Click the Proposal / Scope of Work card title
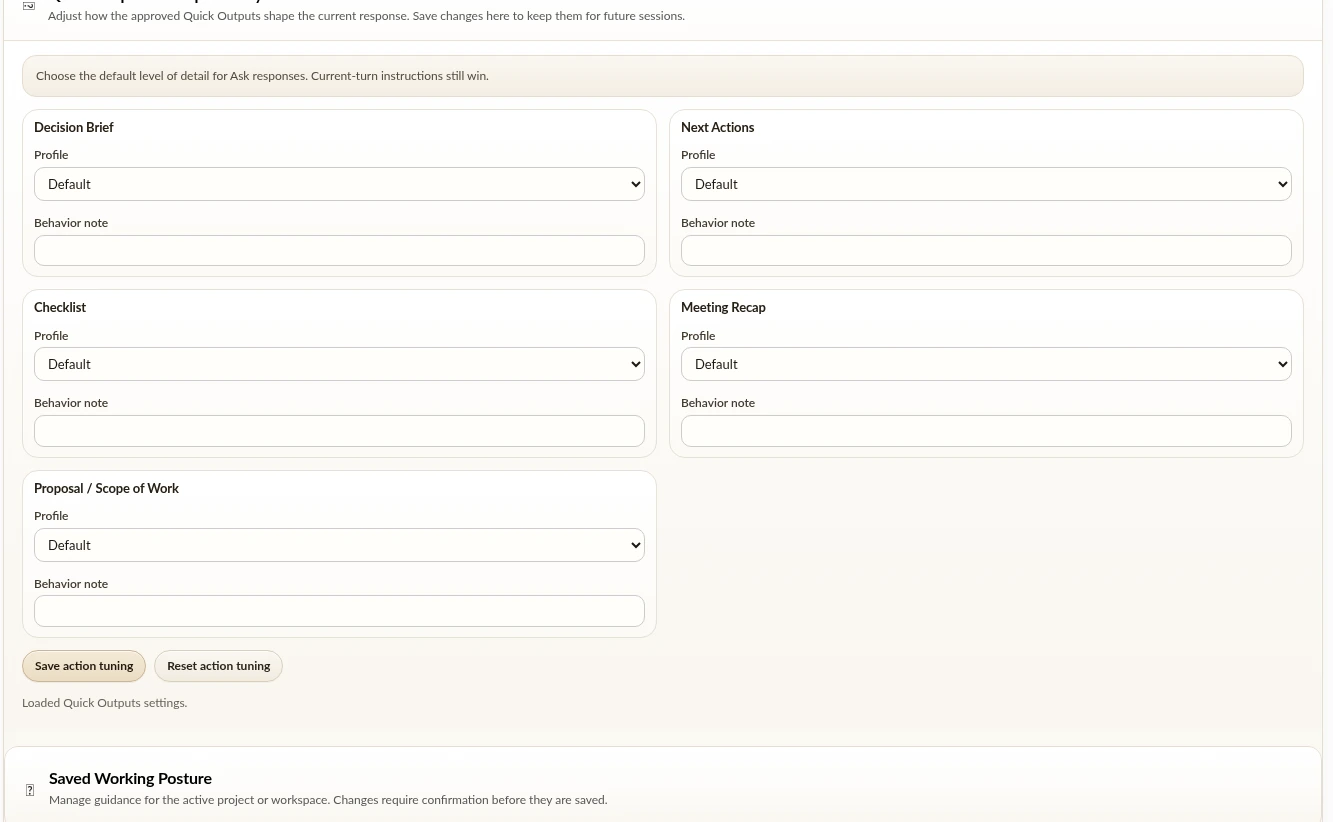This screenshot has height=822, width=1333. click(x=106, y=488)
